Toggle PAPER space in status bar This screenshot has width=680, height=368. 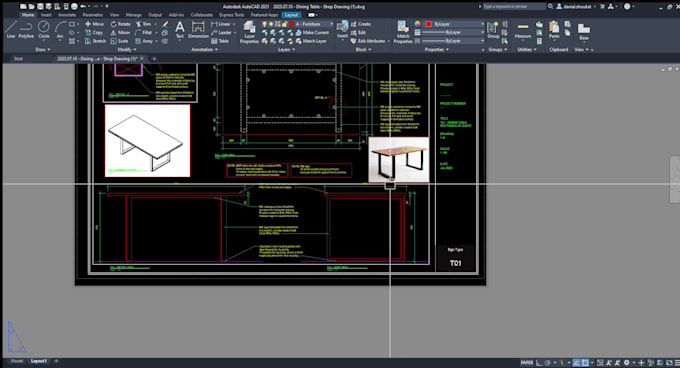click(527, 362)
